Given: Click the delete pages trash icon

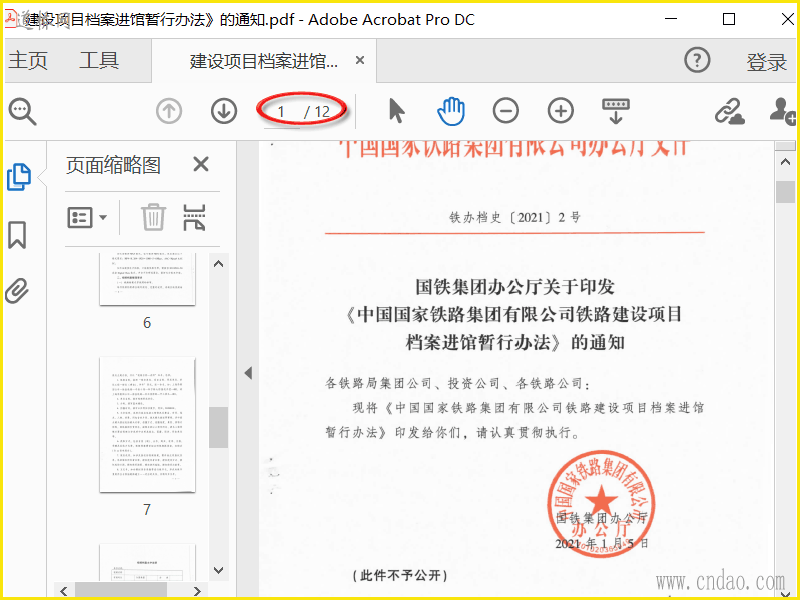Looking at the screenshot, I should 153,217.
